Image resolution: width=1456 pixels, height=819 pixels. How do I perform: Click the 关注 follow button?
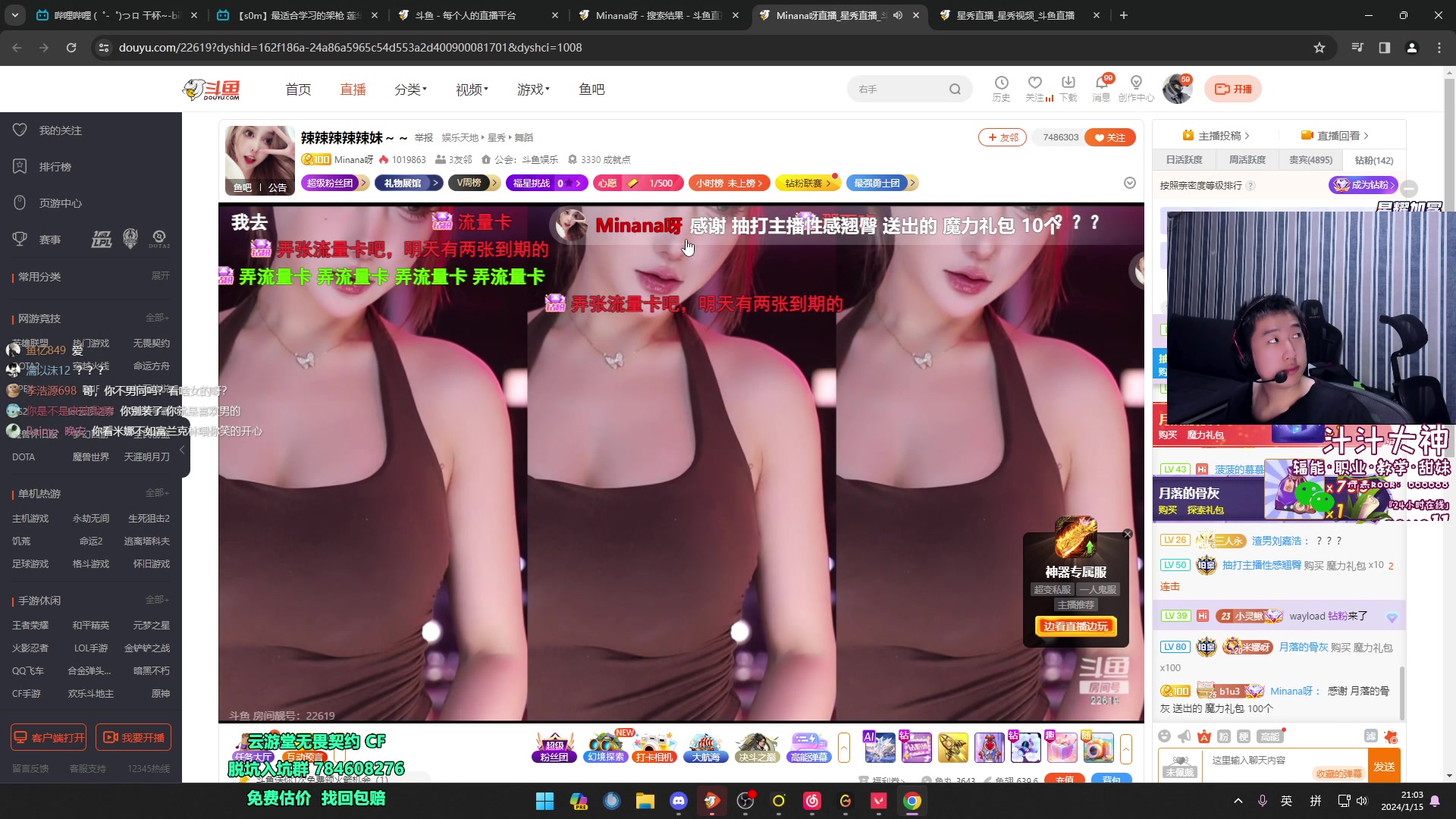[x=1110, y=137]
